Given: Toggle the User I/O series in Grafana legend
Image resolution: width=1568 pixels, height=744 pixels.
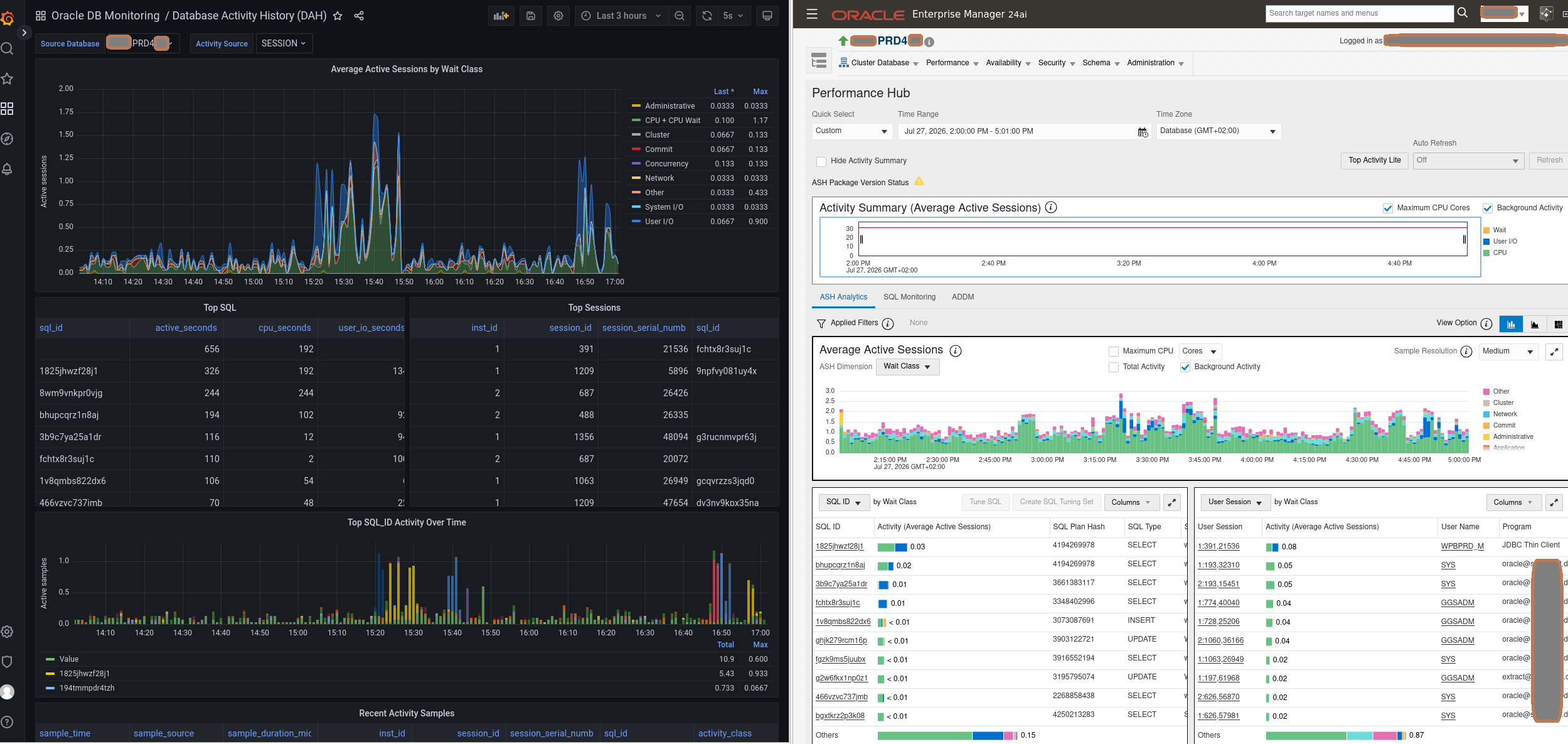Looking at the screenshot, I should click(x=659, y=222).
